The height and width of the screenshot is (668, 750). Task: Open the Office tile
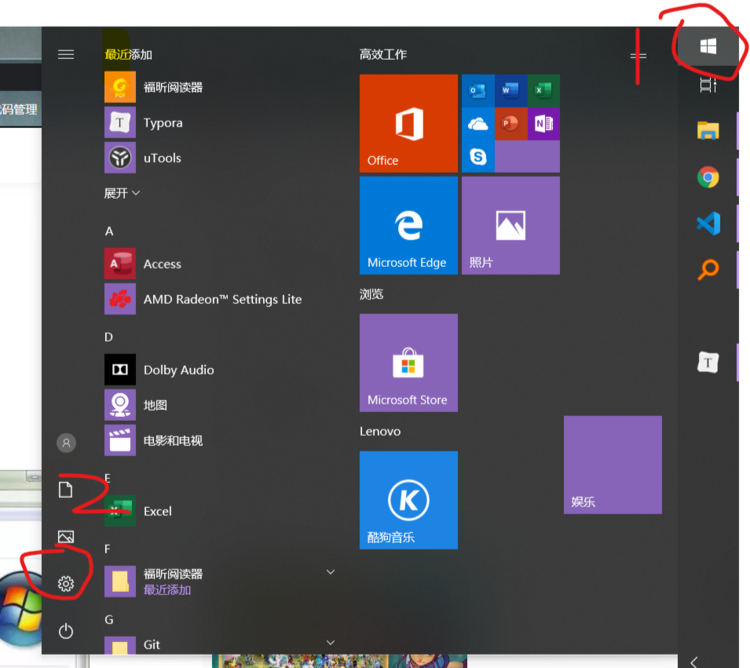(x=408, y=123)
